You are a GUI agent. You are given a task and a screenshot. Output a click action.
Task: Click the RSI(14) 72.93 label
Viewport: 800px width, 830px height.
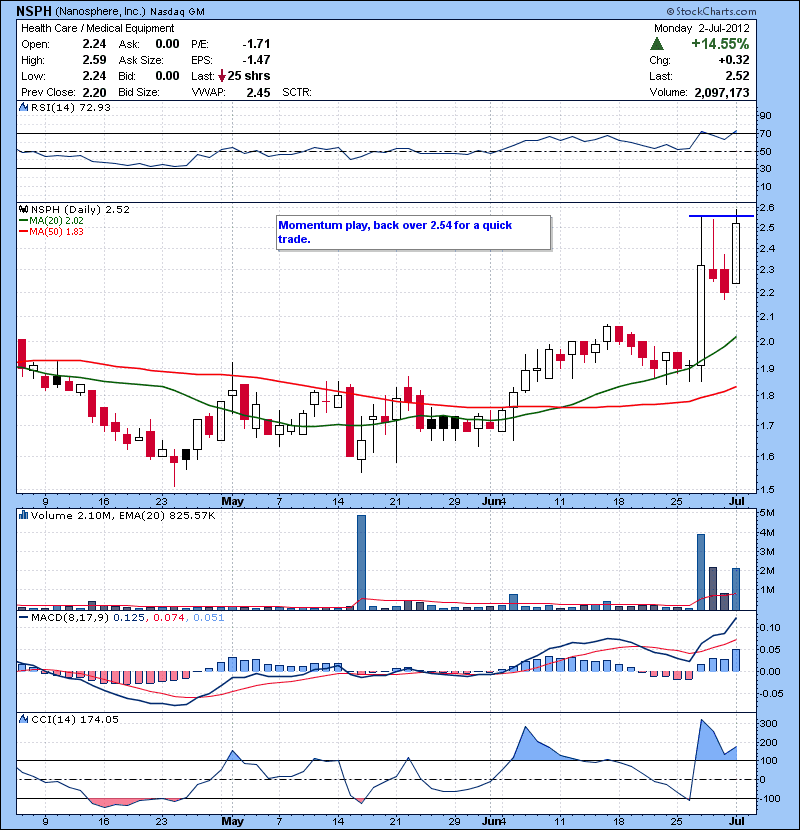coord(70,107)
